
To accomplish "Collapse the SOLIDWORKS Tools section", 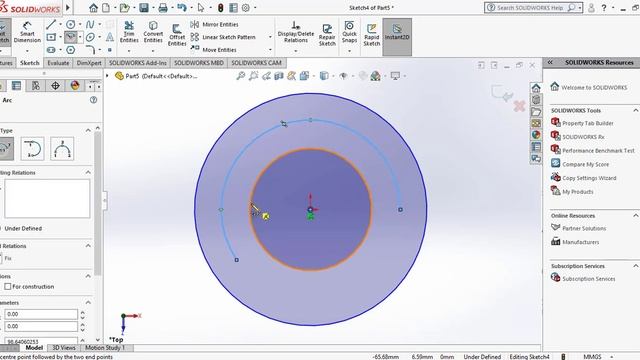I will coord(636,111).
